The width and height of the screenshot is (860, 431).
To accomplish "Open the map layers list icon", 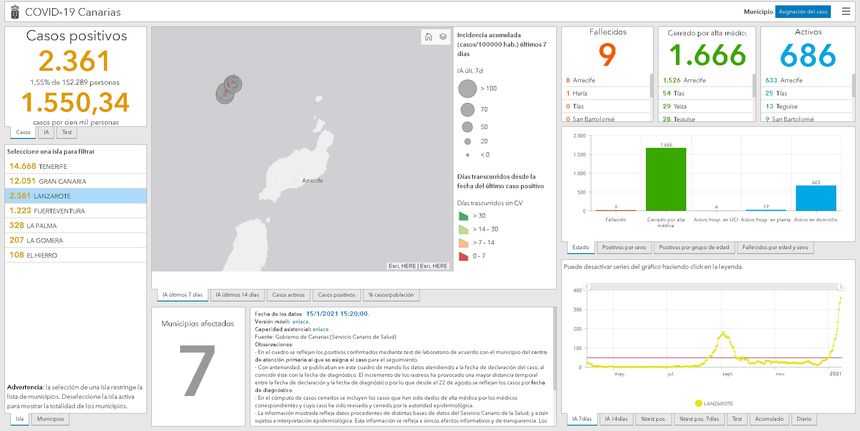I will pyautogui.click(x=442, y=37).
